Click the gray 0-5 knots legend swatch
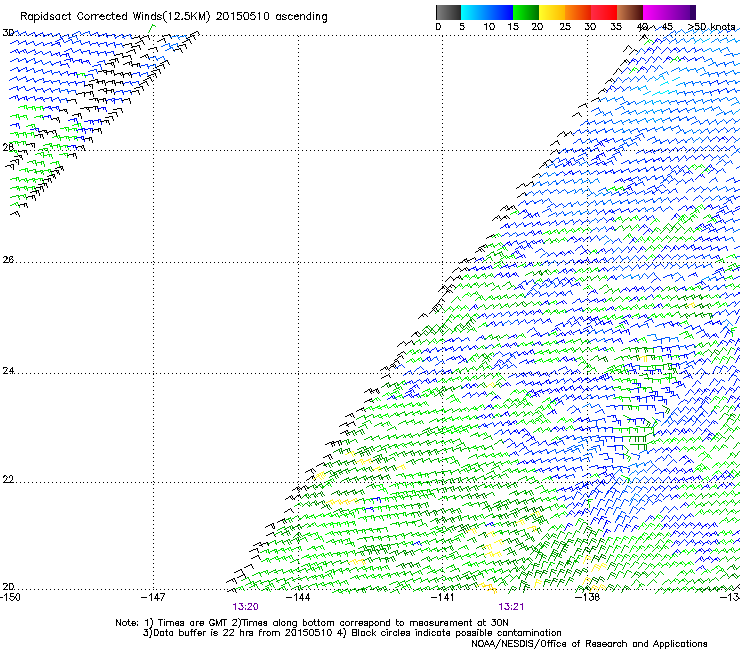Image resolution: width=740 pixels, height=650 pixels. coord(448,12)
